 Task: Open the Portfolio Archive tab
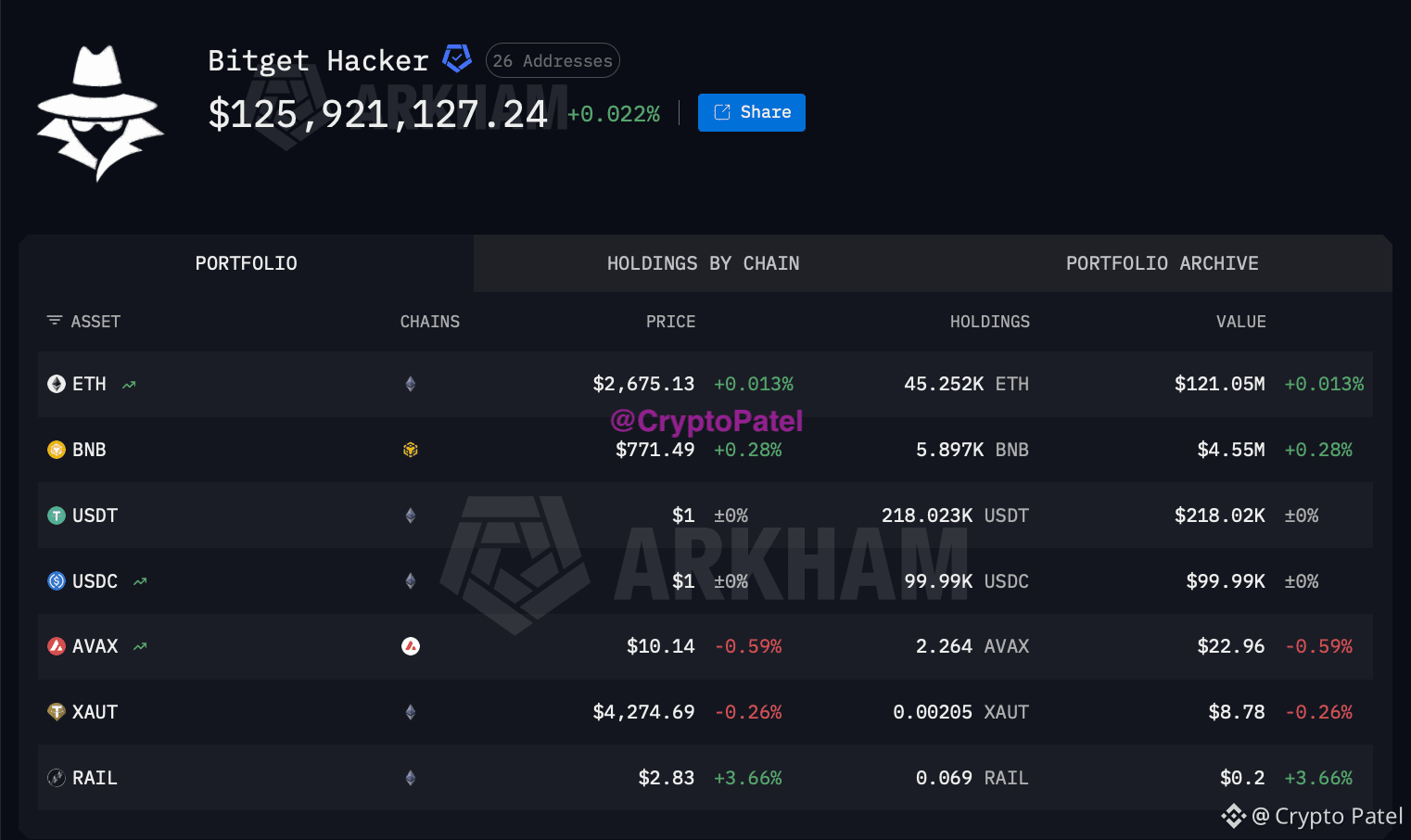[x=1162, y=263]
